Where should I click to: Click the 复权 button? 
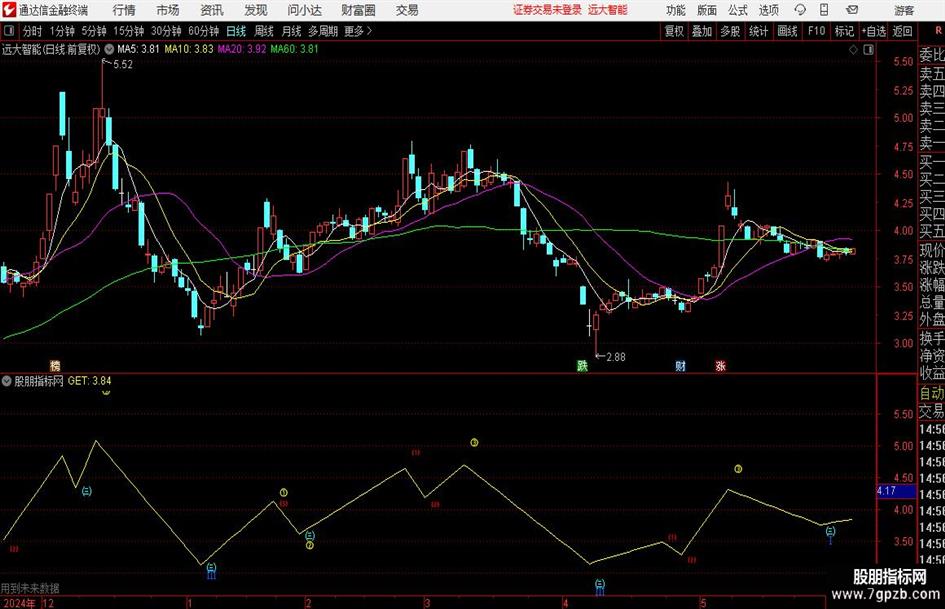tap(674, 31)
